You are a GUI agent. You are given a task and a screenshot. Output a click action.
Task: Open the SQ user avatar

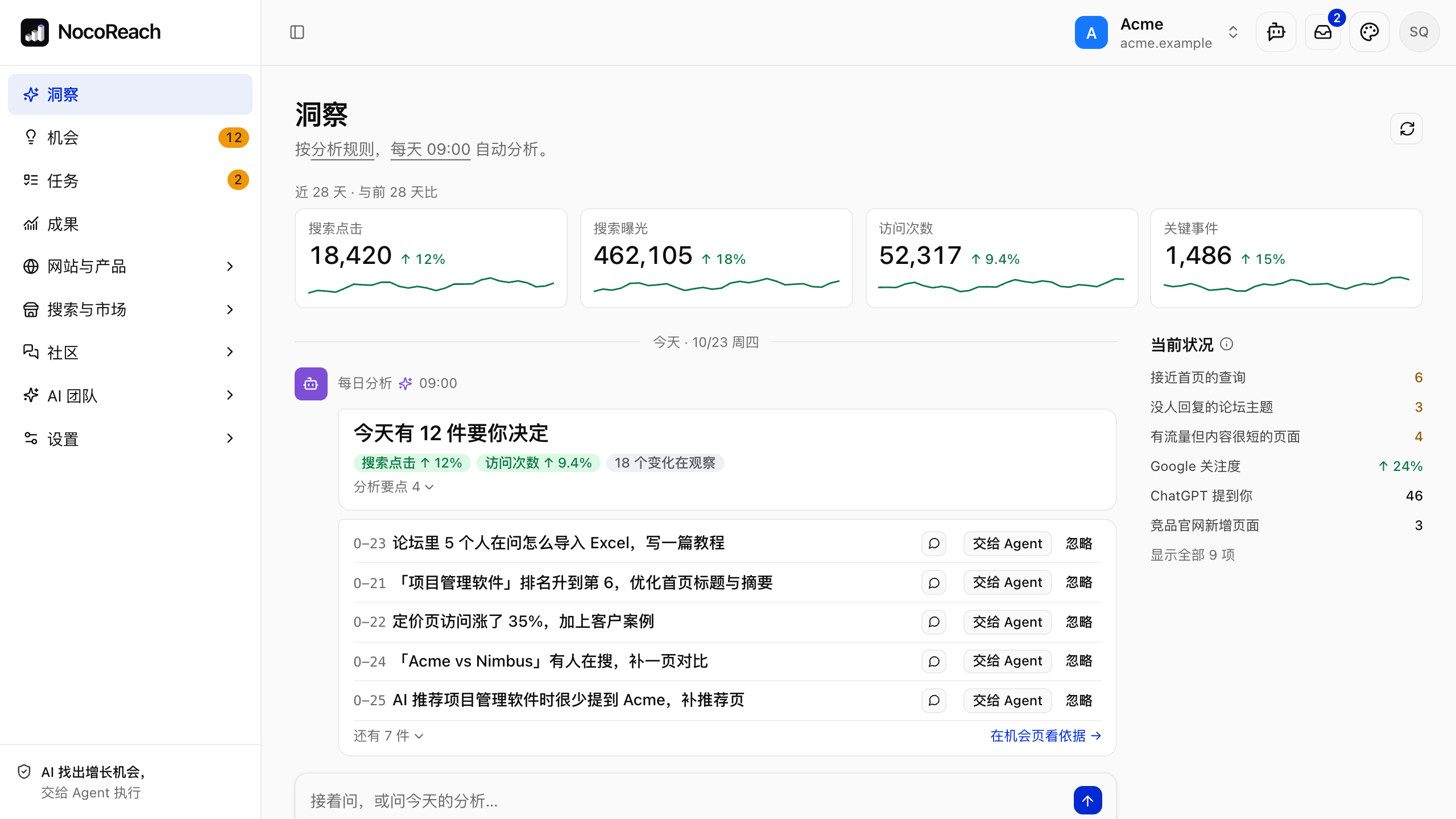[1419, 32]
